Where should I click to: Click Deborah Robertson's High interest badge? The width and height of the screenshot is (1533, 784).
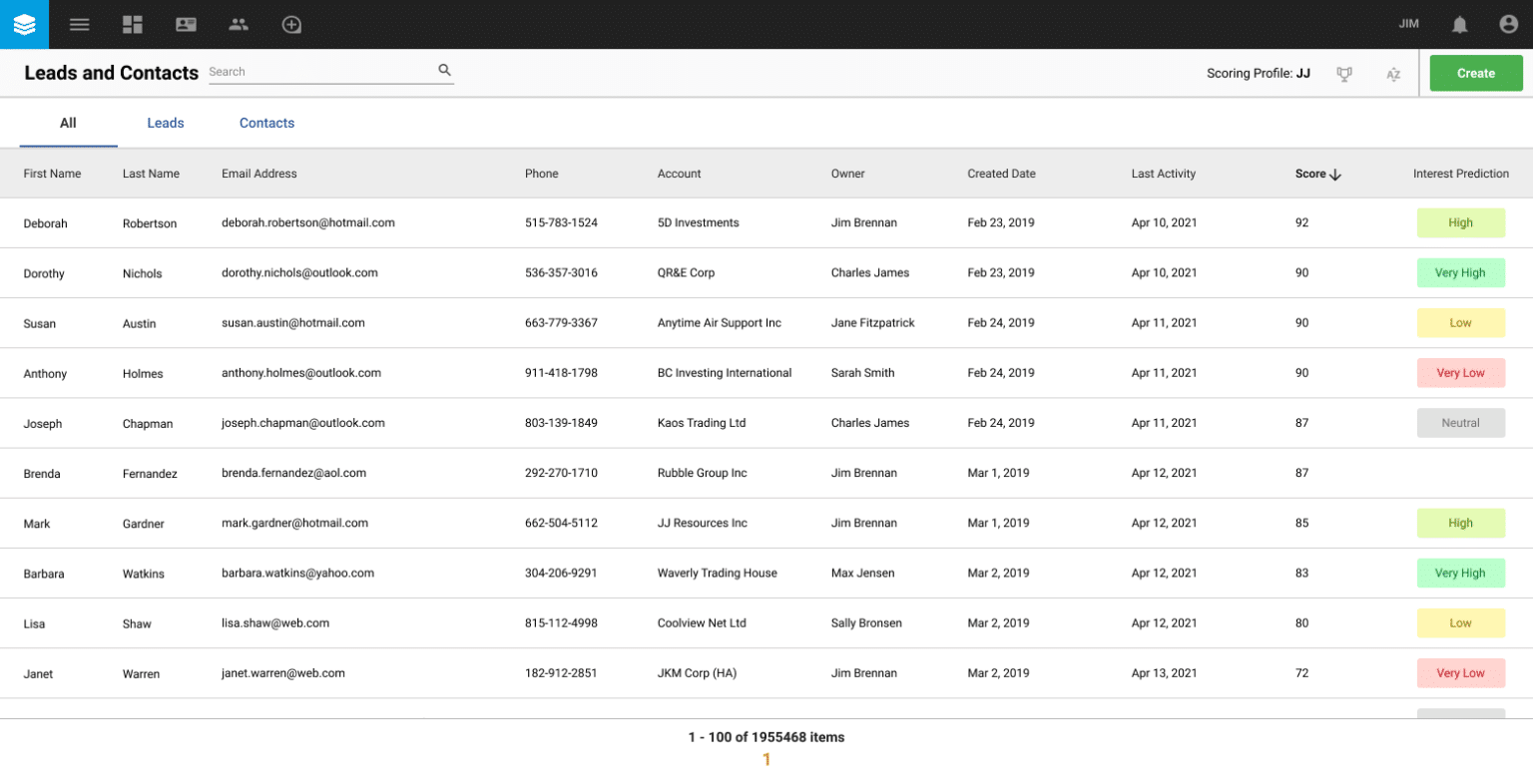1461,222
